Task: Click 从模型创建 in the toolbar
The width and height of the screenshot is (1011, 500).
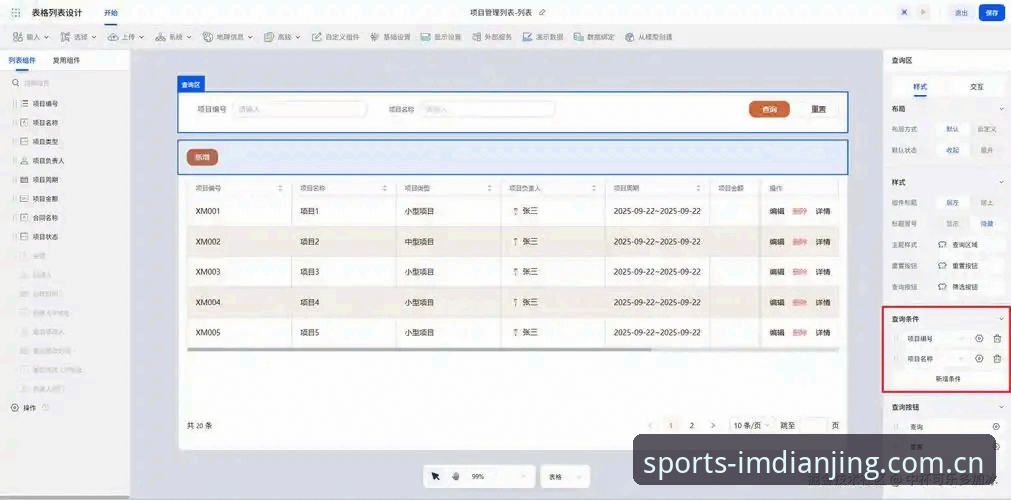Action: (x=649, y=37)
